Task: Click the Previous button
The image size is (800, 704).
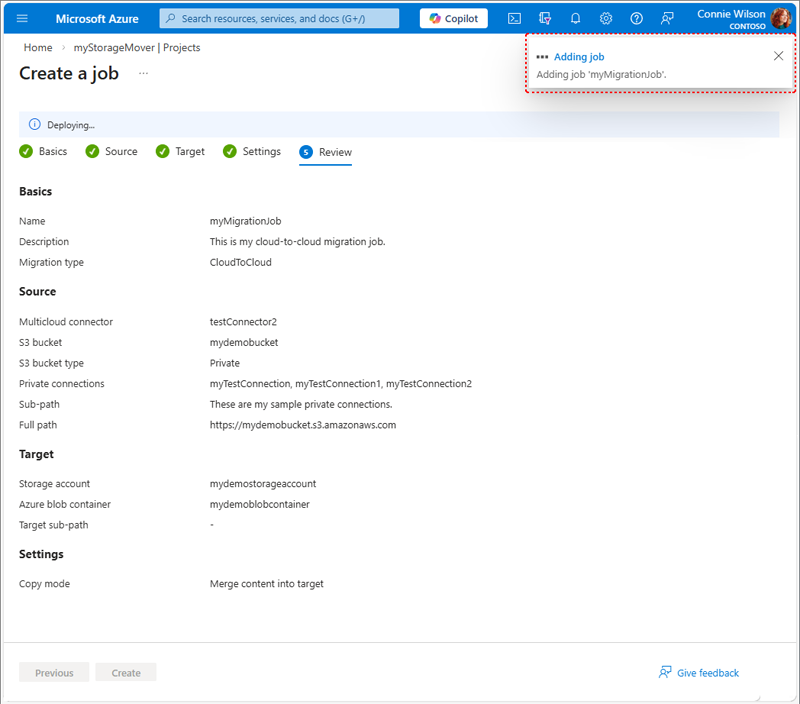Action: pos(54,673)
